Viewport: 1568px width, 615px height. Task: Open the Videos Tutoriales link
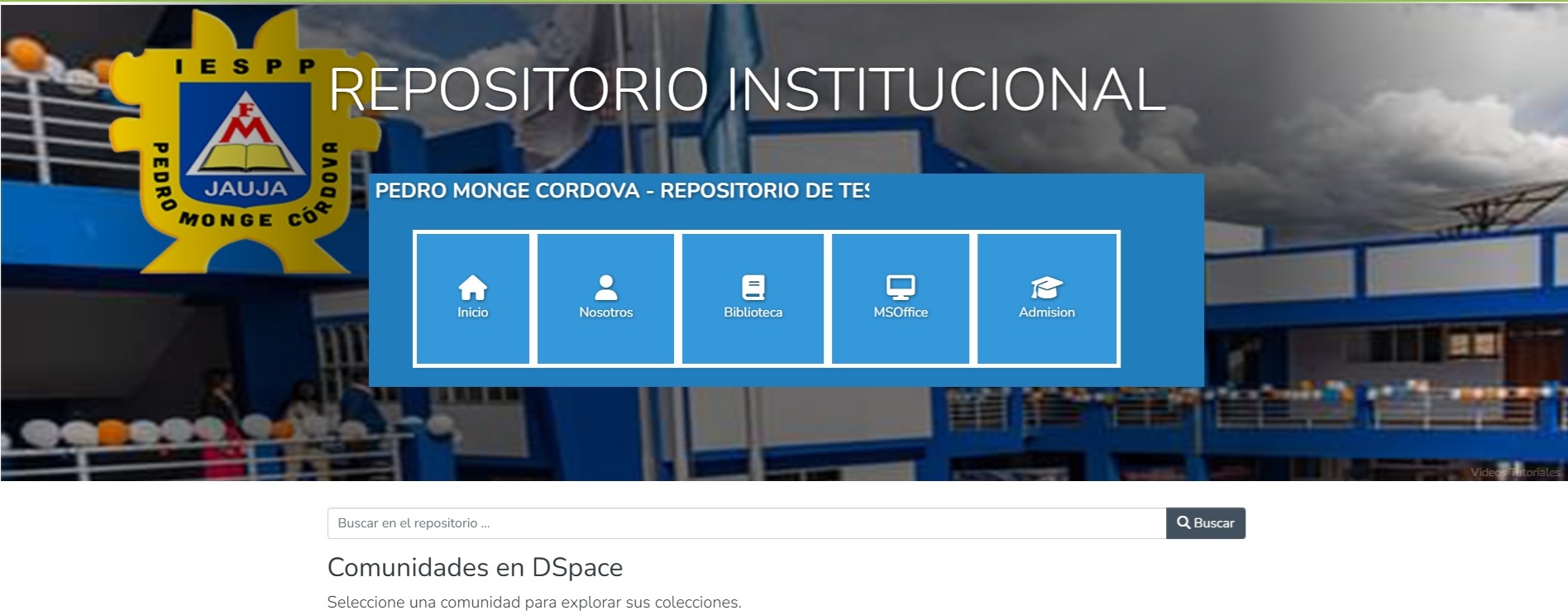tap(1515, 472)
